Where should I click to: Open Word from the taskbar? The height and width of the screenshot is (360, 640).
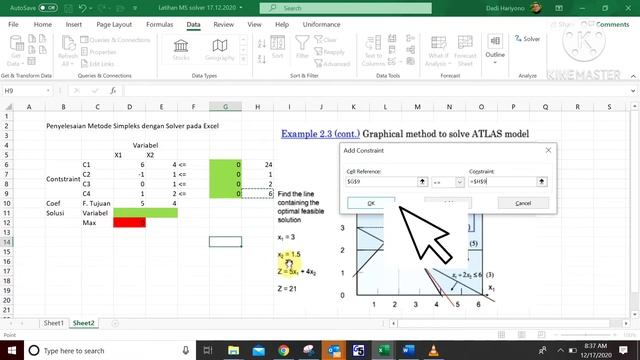pos(408,351)
